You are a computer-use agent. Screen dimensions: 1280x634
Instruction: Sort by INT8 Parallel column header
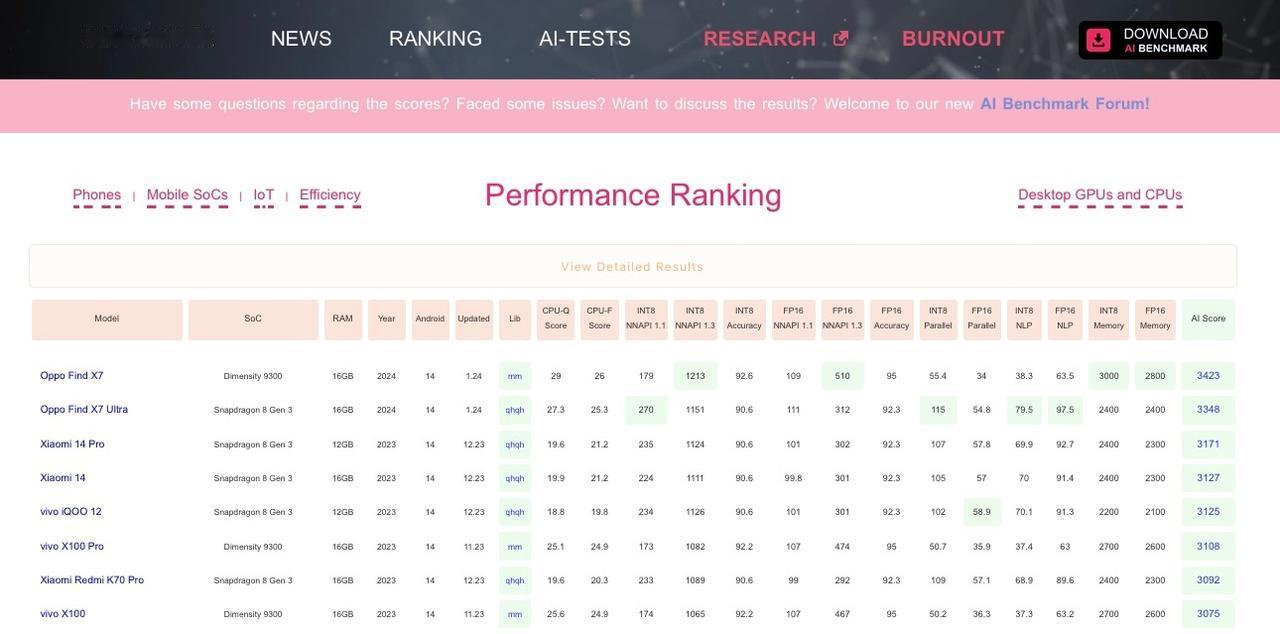(938, 320)
